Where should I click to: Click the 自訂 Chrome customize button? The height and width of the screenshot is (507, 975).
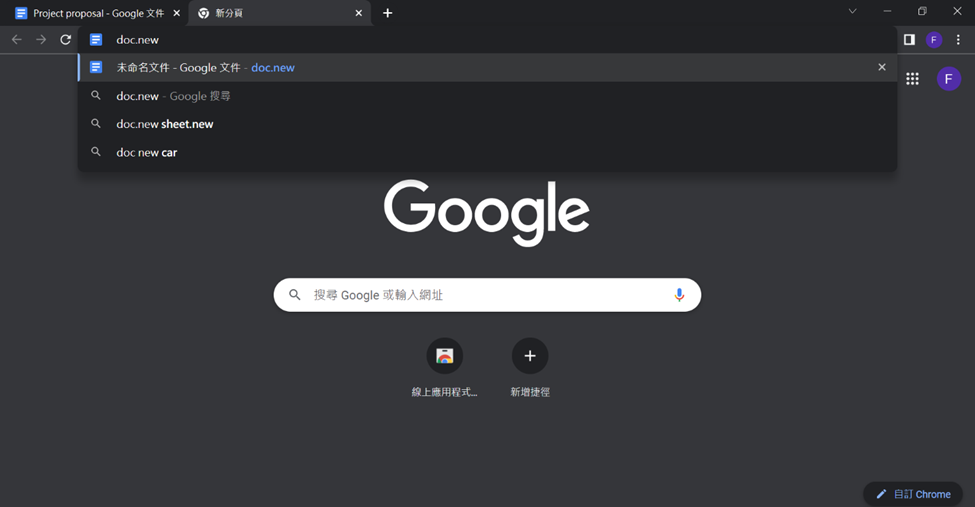pos(913,494)
